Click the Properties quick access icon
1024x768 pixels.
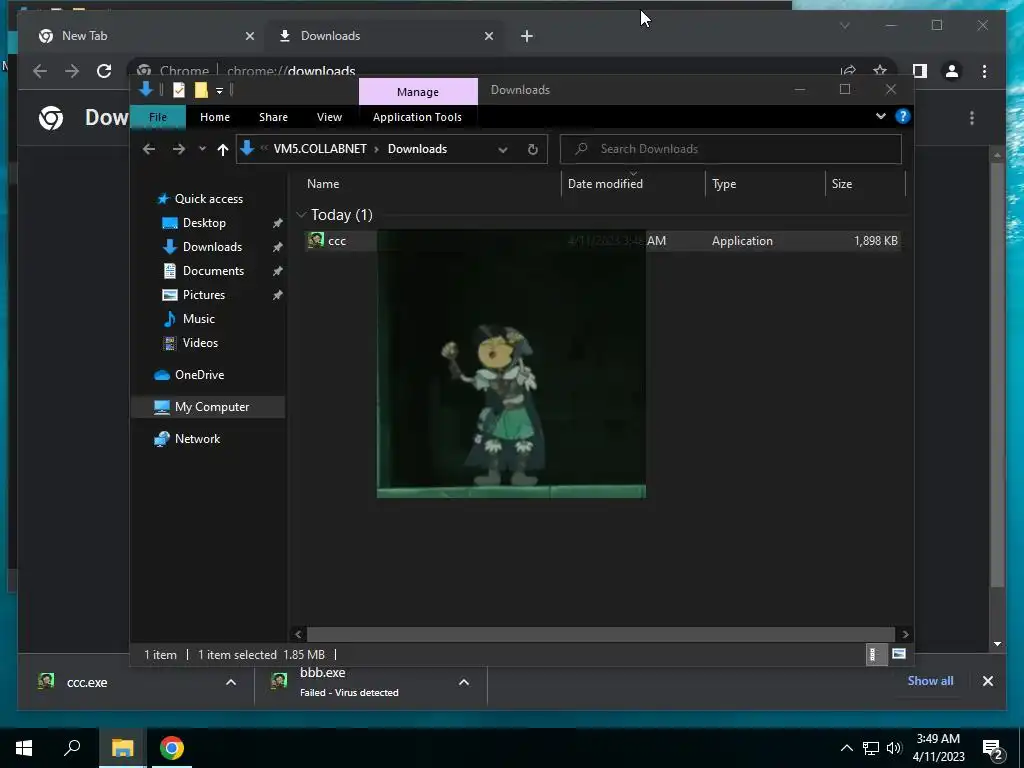(x=179, y=90)
